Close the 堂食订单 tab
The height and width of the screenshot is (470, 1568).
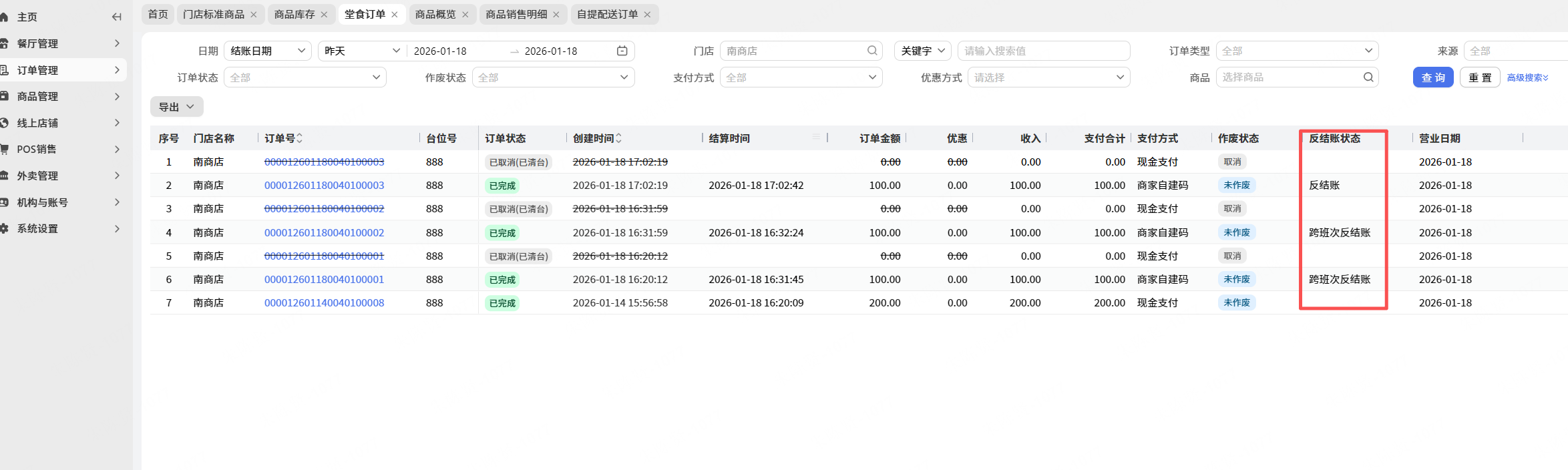click(x=395, y=14)
